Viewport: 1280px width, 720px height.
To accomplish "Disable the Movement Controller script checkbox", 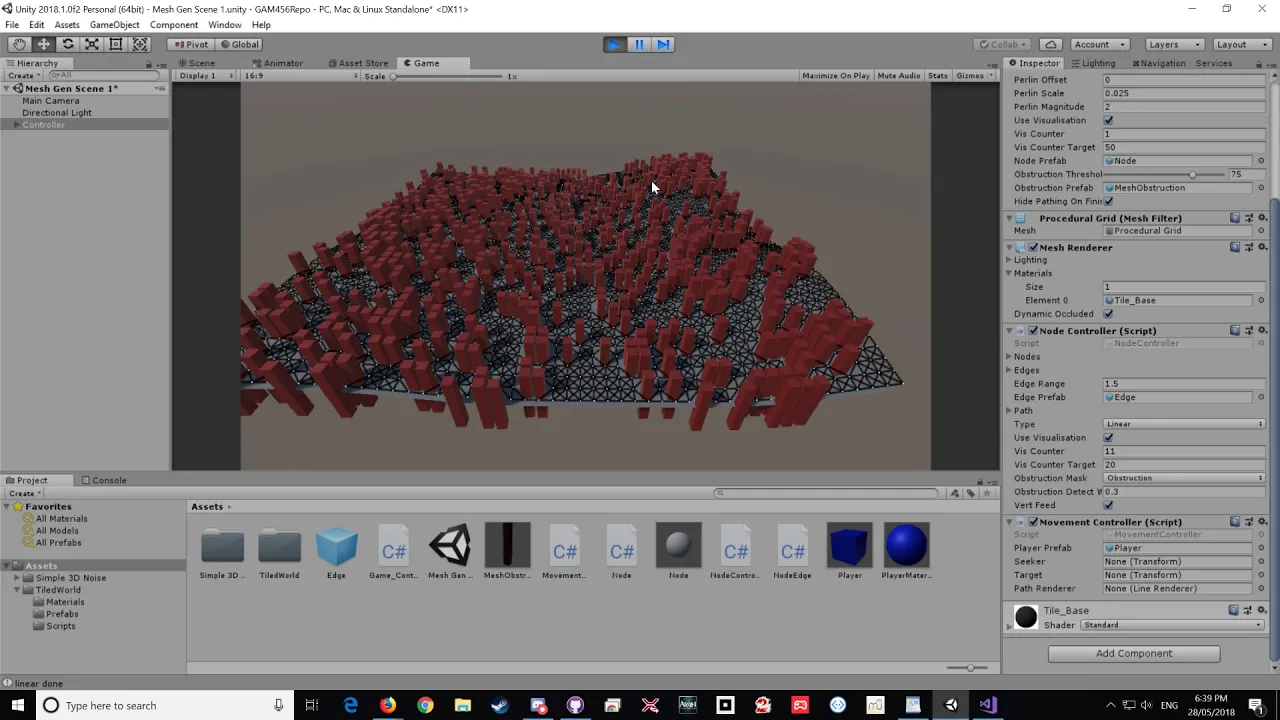I will coord(1033,521).
